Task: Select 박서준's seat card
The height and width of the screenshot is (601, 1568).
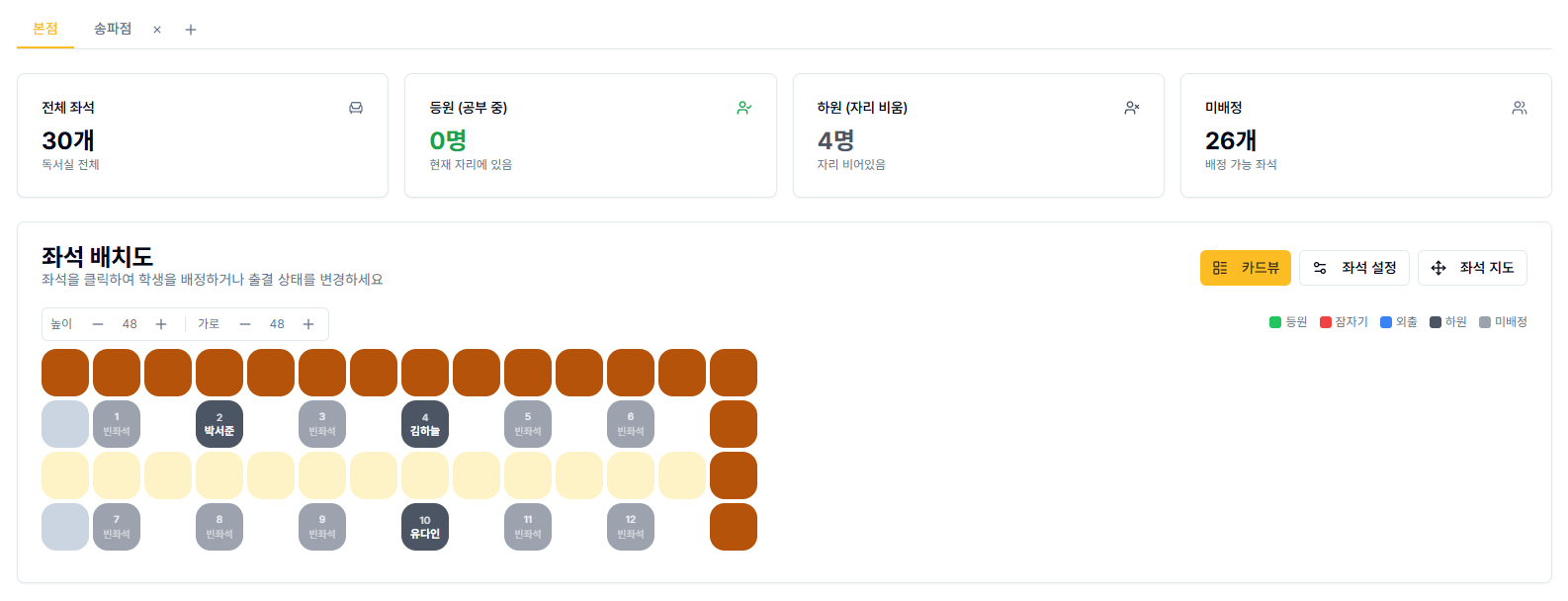Action: [x=218, y=423]
